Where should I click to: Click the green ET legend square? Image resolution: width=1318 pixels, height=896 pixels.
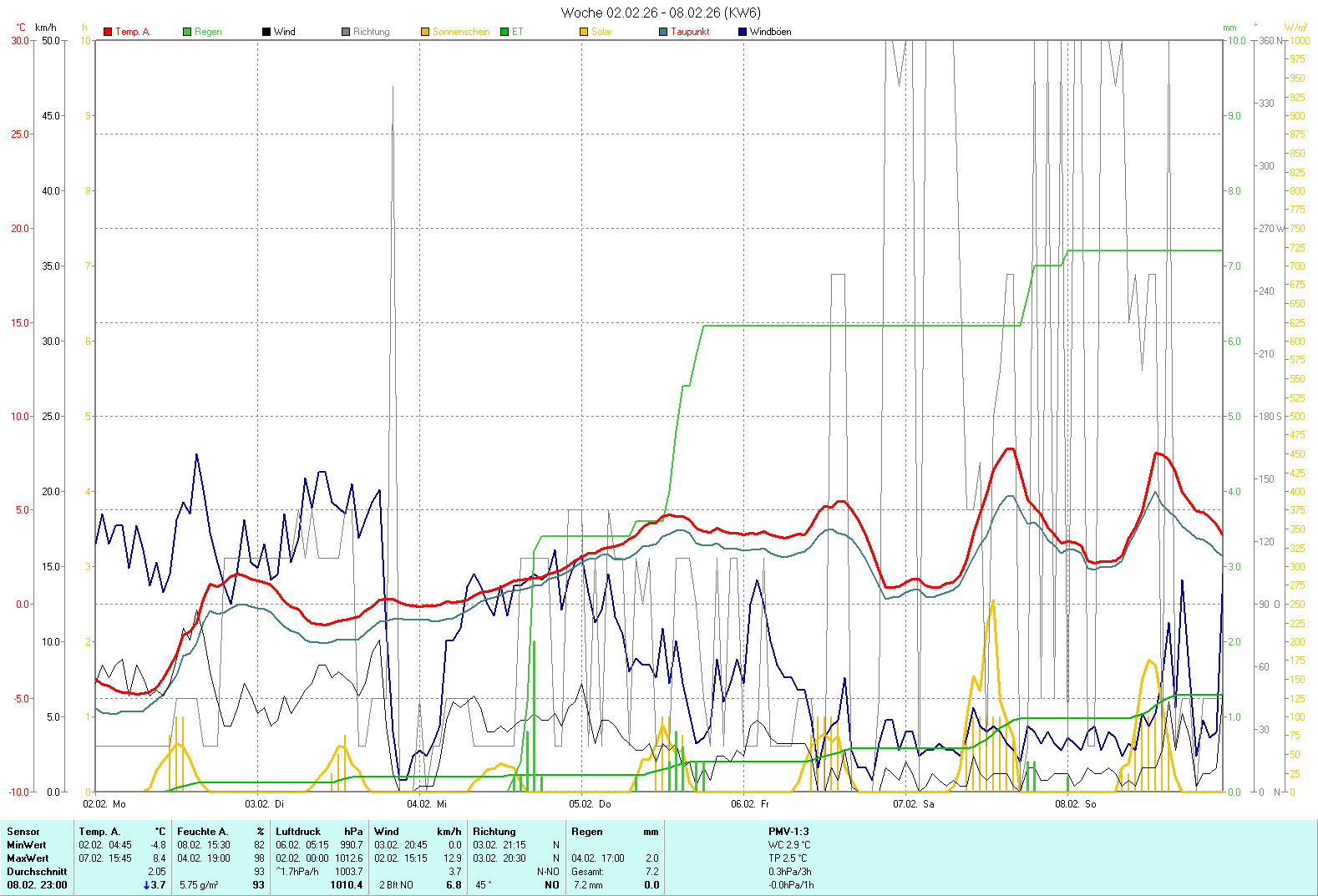point(504,32)
